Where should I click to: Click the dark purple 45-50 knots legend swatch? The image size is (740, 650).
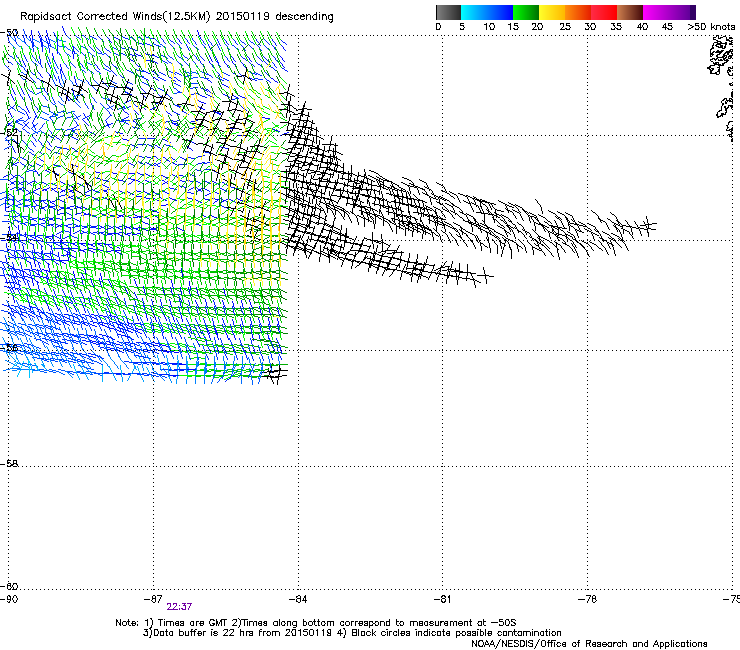coord(682,12)
